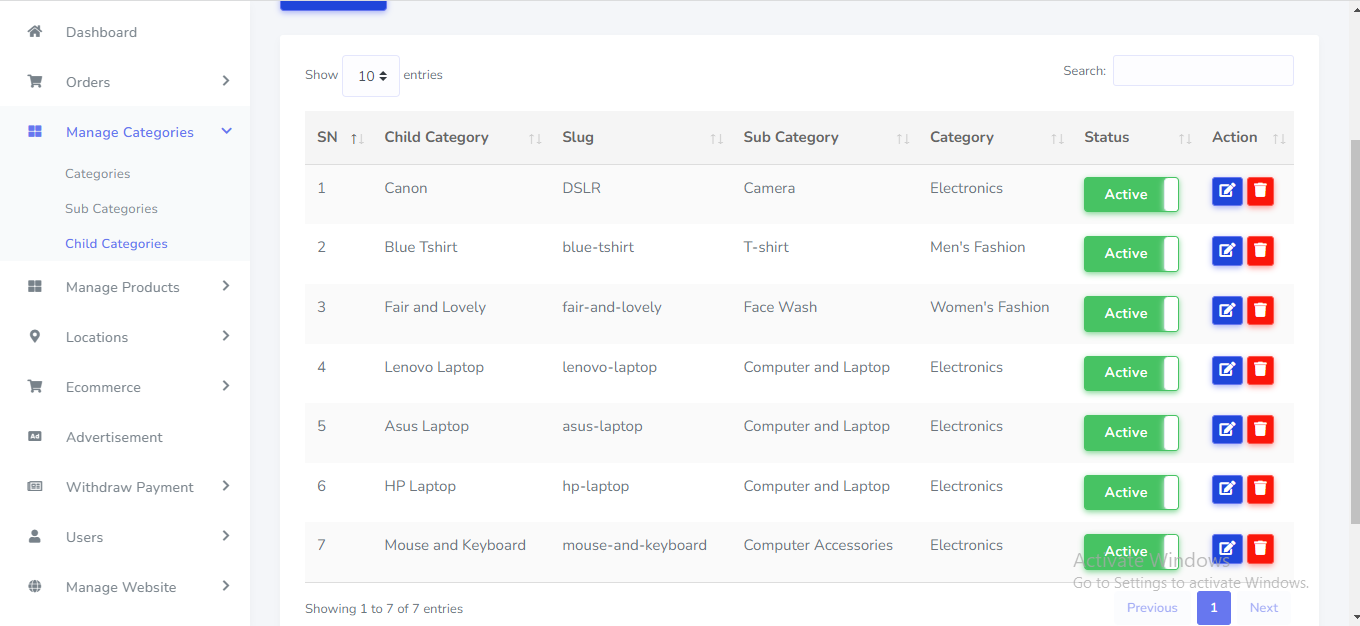Open the entries-per-page dropdown
Screen dimensions: 1360x626
(371, 76)
